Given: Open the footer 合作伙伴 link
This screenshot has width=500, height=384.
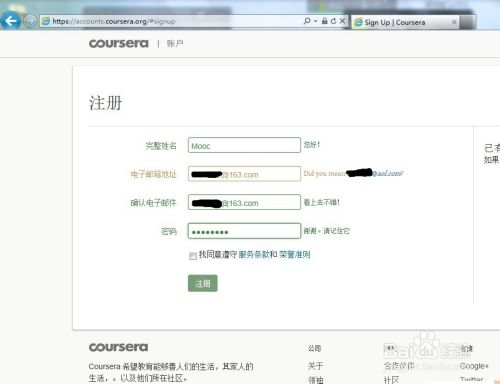Looking at the screenshot, I should pyautogui.click(x=399, y=366).
